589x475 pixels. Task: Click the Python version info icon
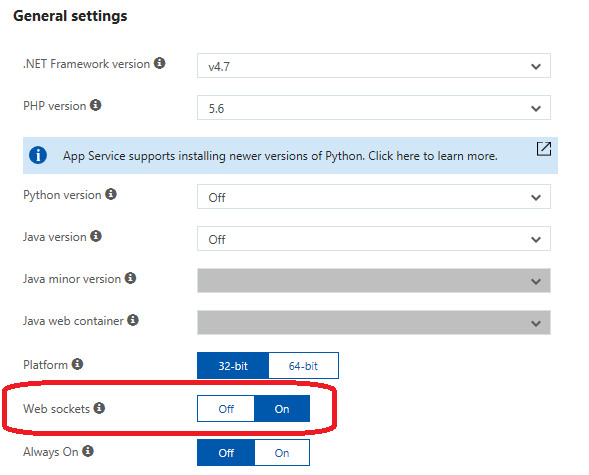[x=111, y=194]
